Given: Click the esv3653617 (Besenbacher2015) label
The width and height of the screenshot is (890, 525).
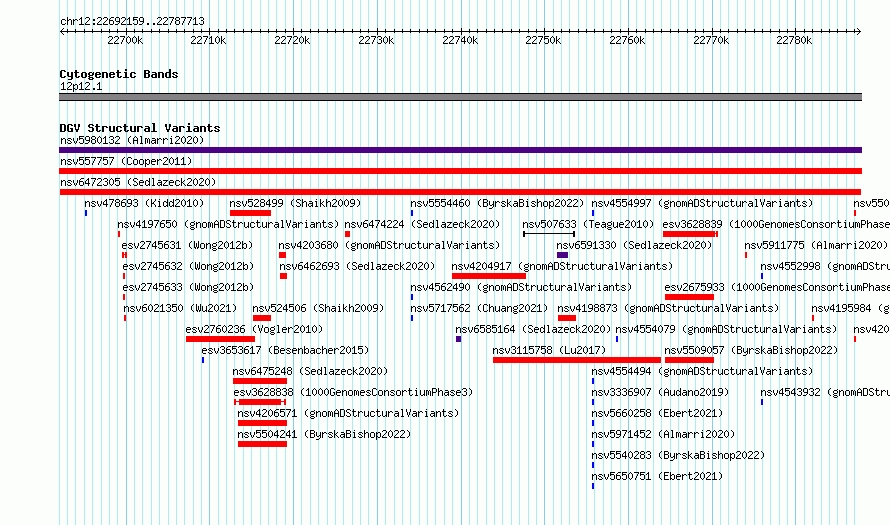Looking at the screenshot, I should pyautogui.click(x=285, y=350).
